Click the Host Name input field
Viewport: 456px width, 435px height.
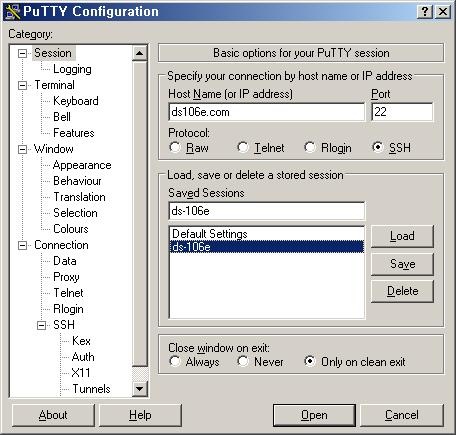(267, 112)
